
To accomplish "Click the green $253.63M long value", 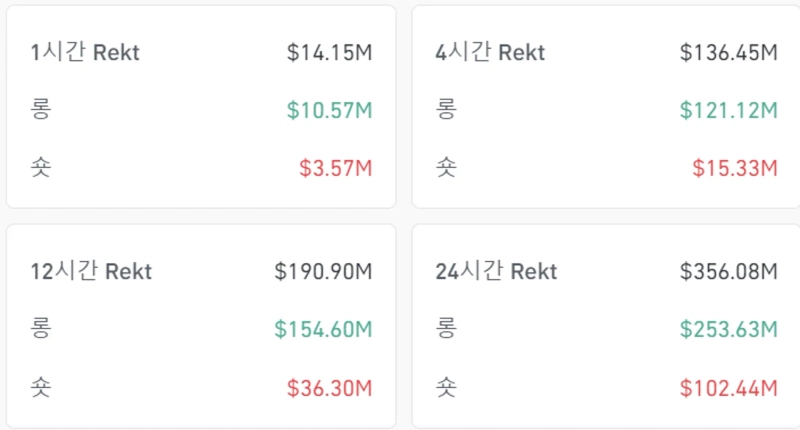I will coord(728,328).
